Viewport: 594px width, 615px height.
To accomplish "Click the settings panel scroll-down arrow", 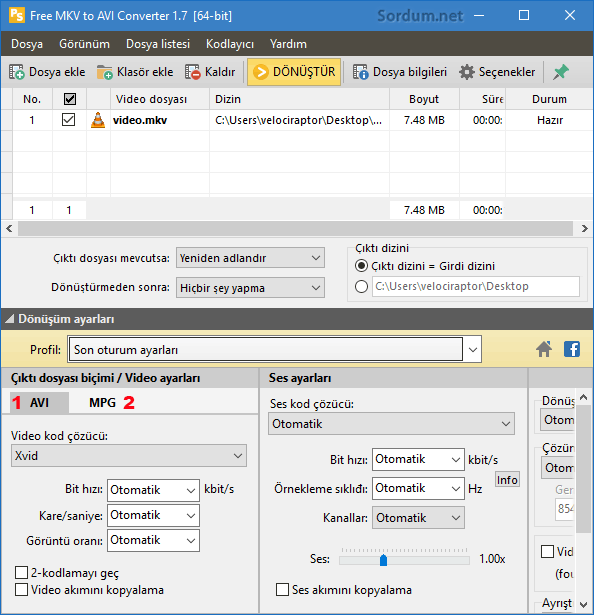I will pos(584,604).
